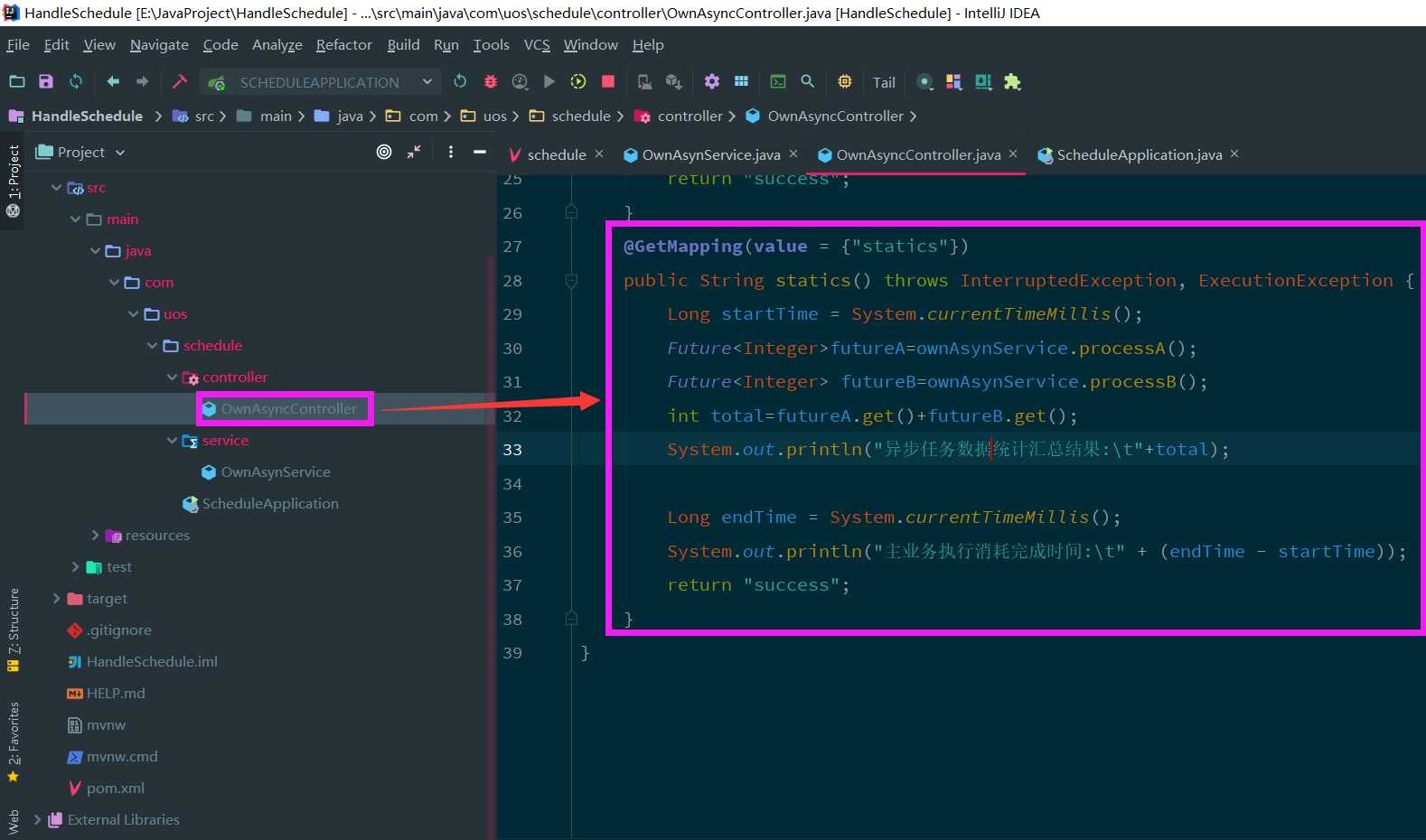Open Project panel options menu
1426x840 pixels.
pyautogui.click(x=451, y=152)
